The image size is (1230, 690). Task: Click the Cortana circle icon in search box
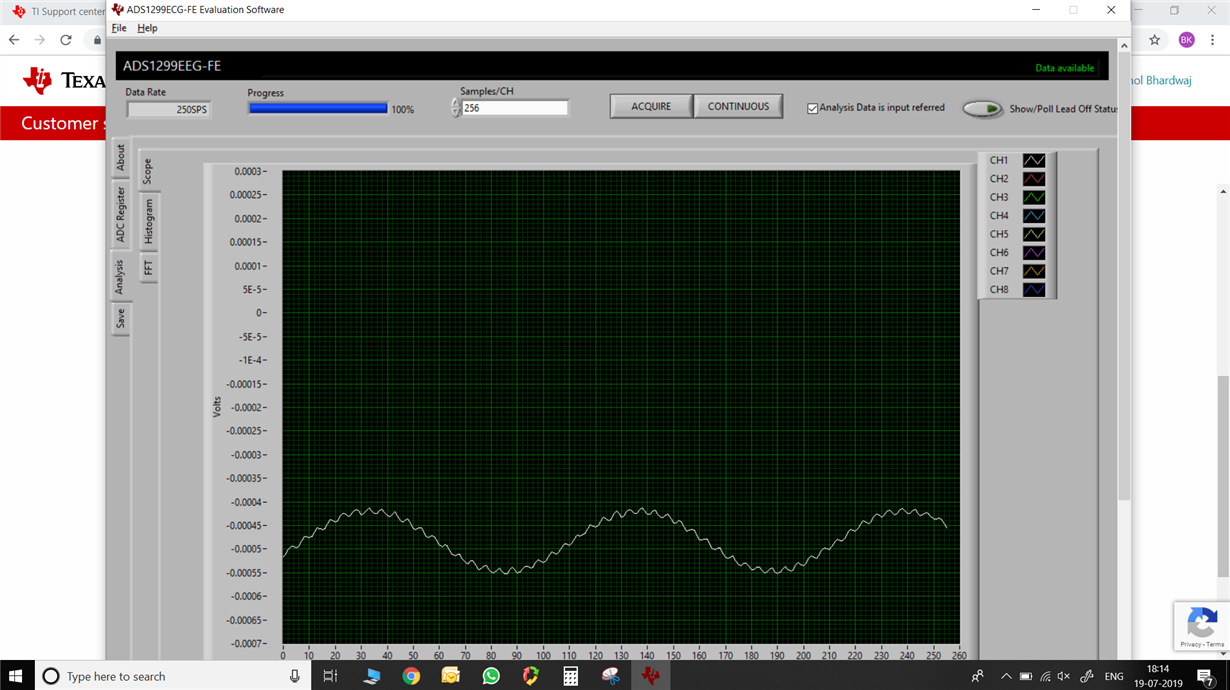tap(51, 676)
